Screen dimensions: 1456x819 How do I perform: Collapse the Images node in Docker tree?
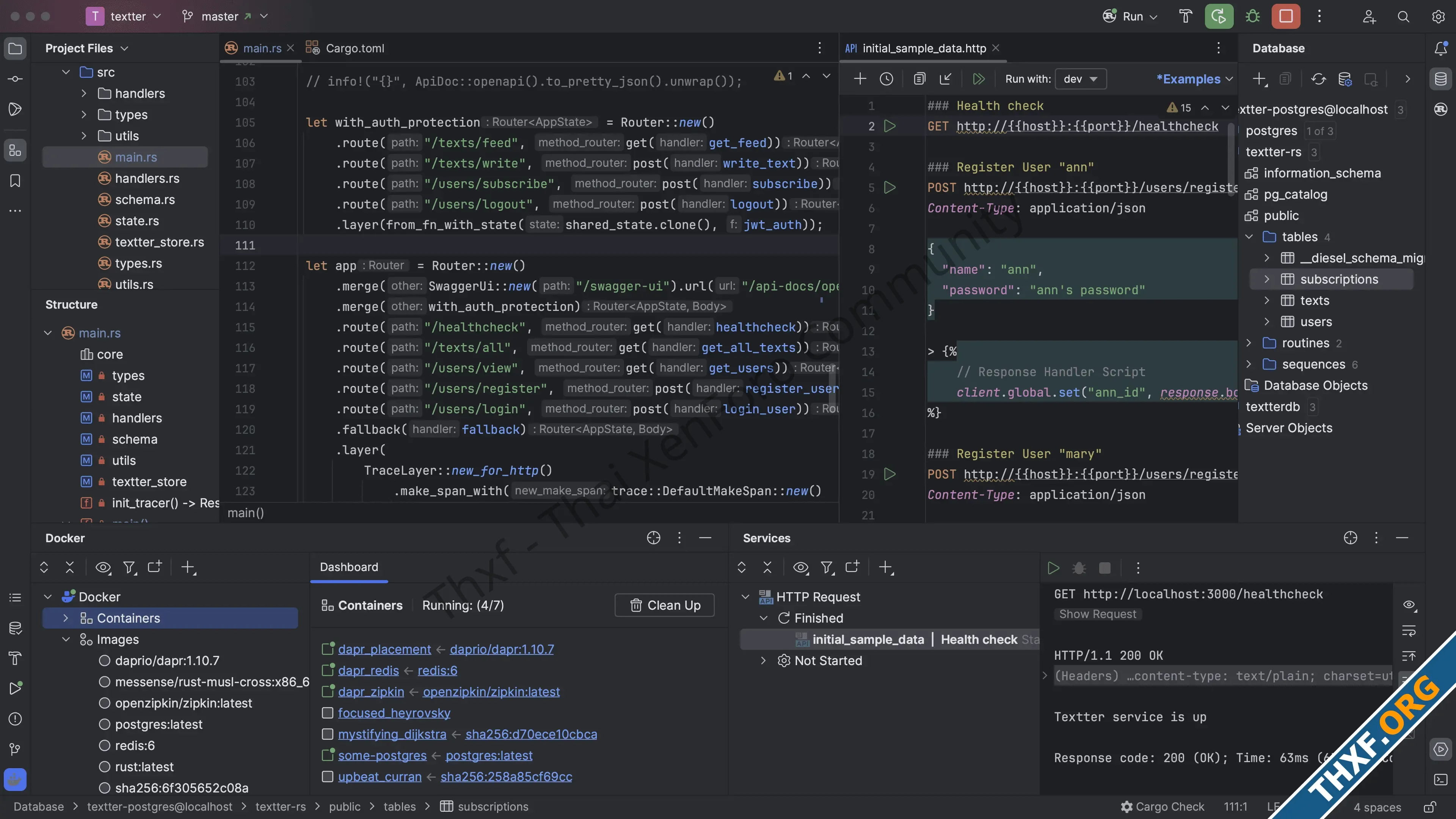click(x=66, y=639)
